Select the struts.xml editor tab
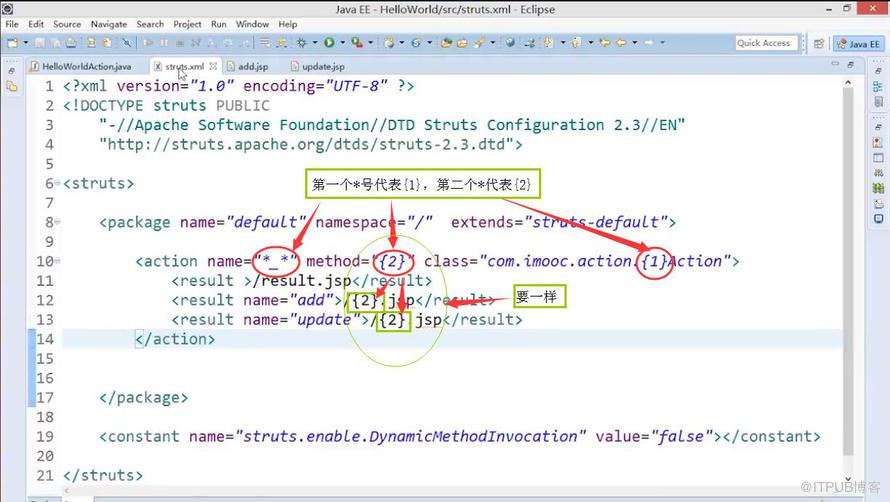Image resolution: width=890 pixels, height=502 pixels. pos(184,66)
